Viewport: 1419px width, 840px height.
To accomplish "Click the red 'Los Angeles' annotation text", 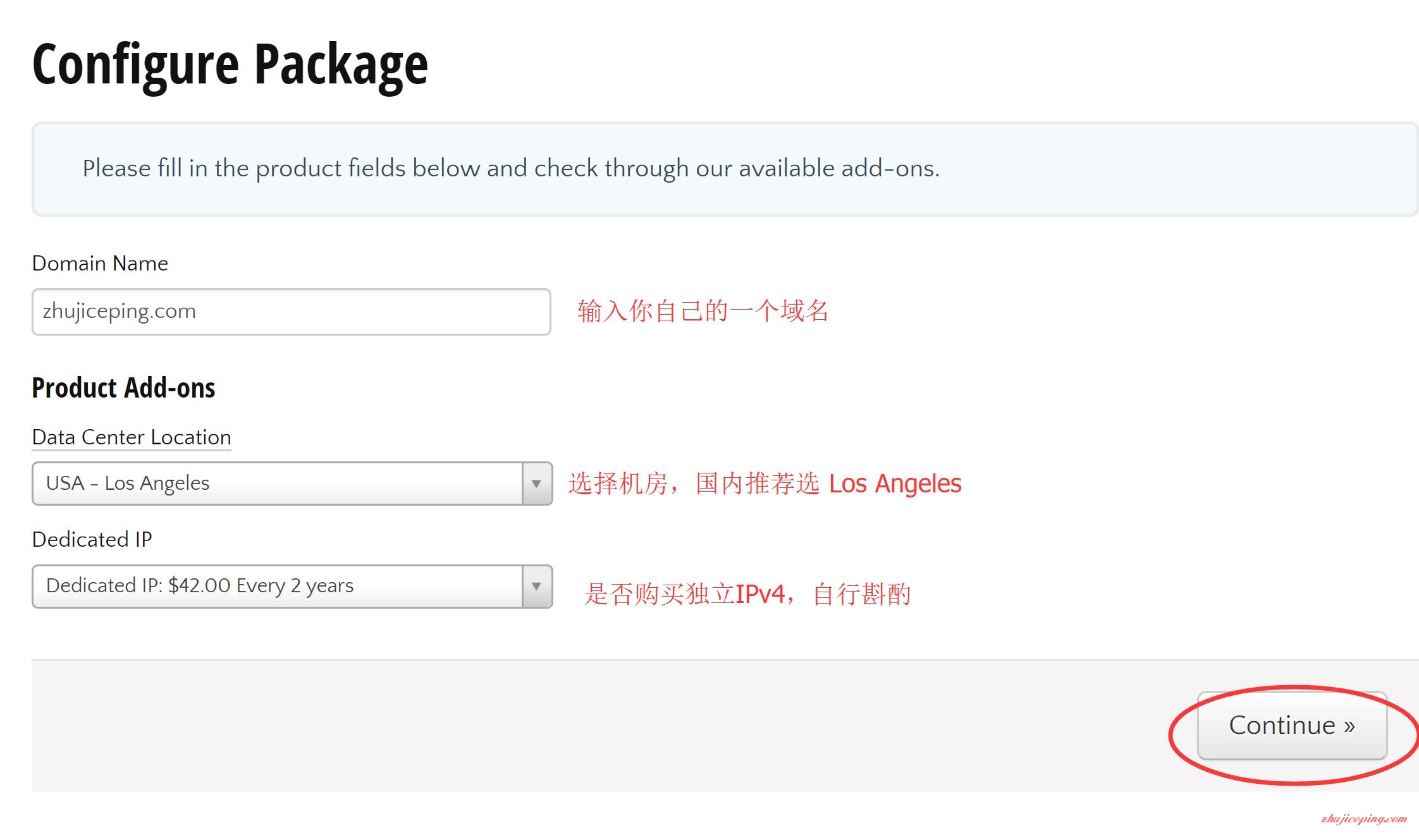I will coord(895,484).
